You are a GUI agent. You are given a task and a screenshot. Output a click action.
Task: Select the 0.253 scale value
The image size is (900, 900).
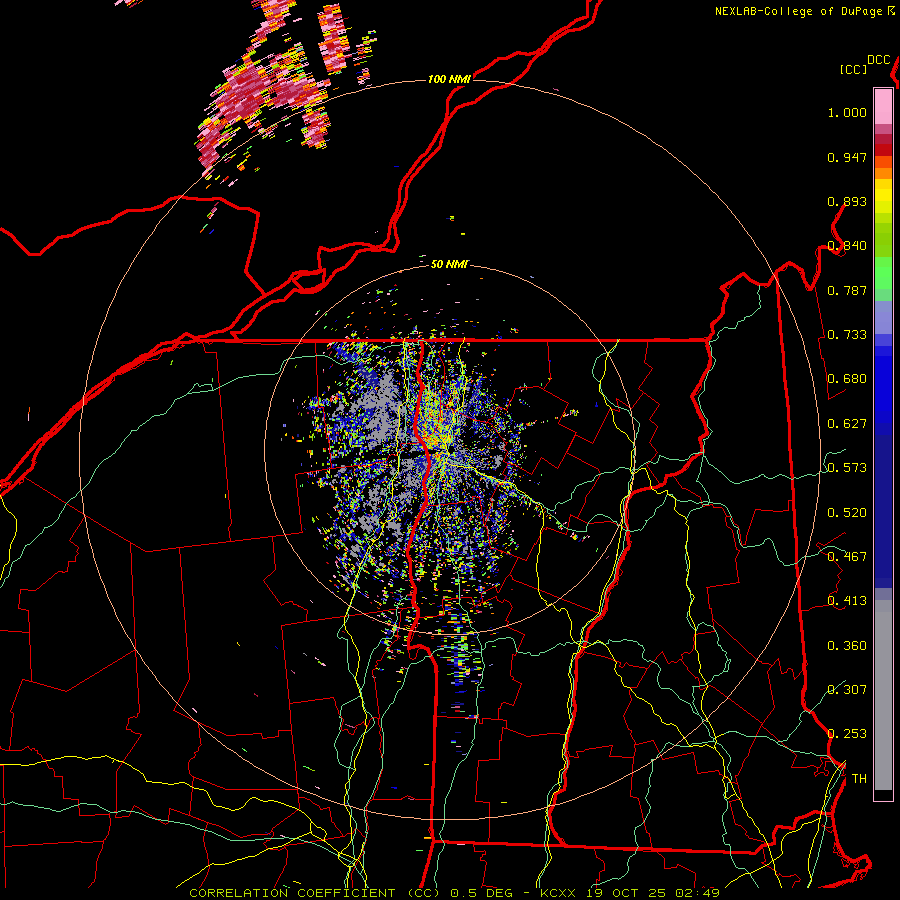click(x=847, y=734)
